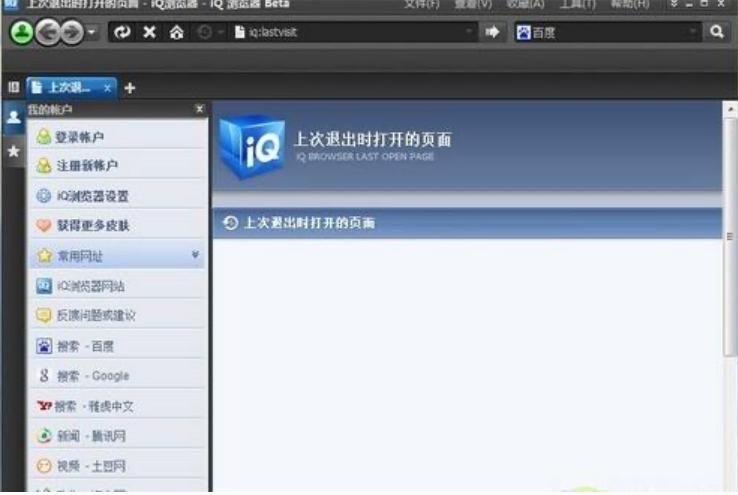Click the Go arrow button

pos(492,32)
